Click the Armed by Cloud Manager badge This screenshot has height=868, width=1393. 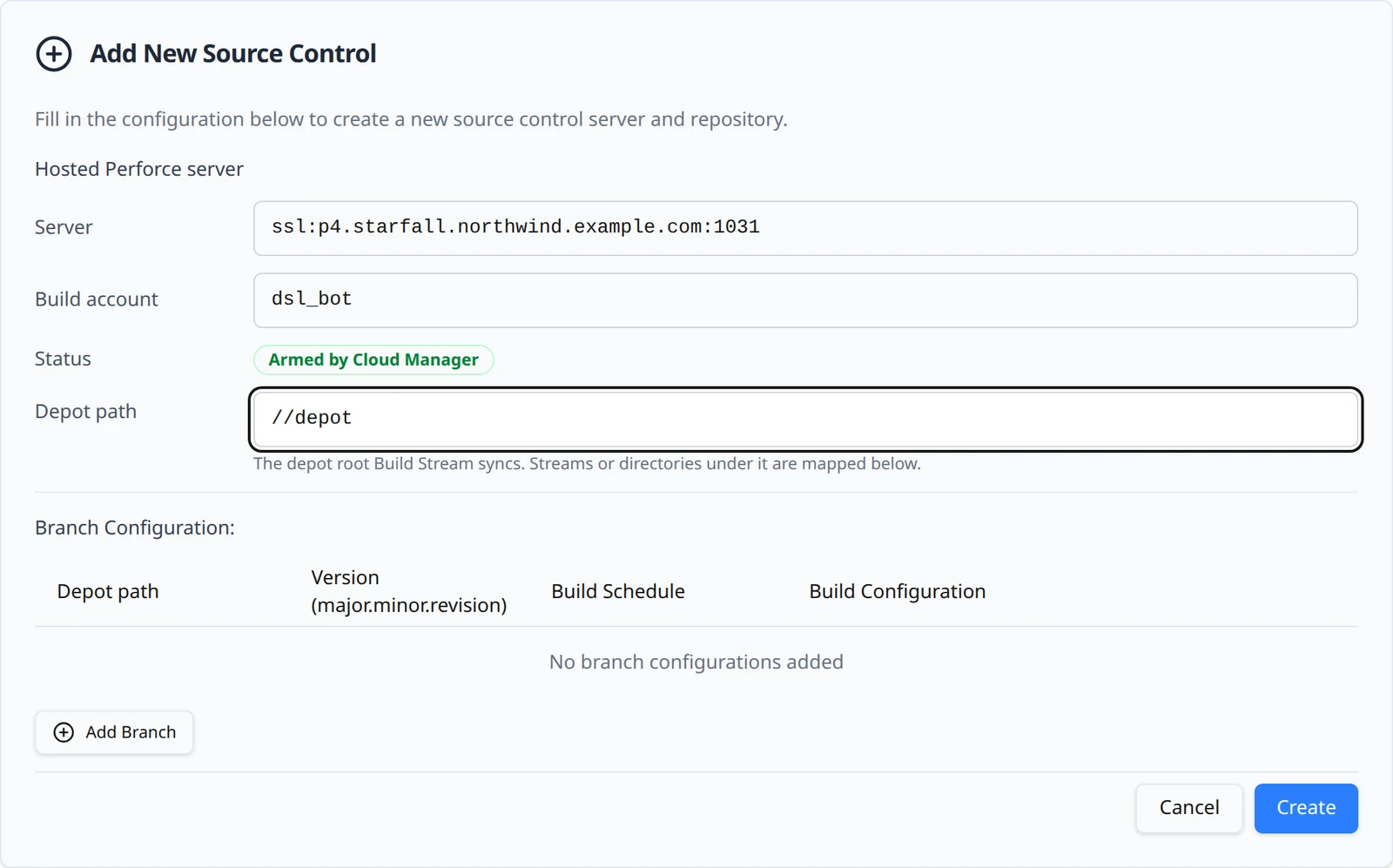coord(373,360)
